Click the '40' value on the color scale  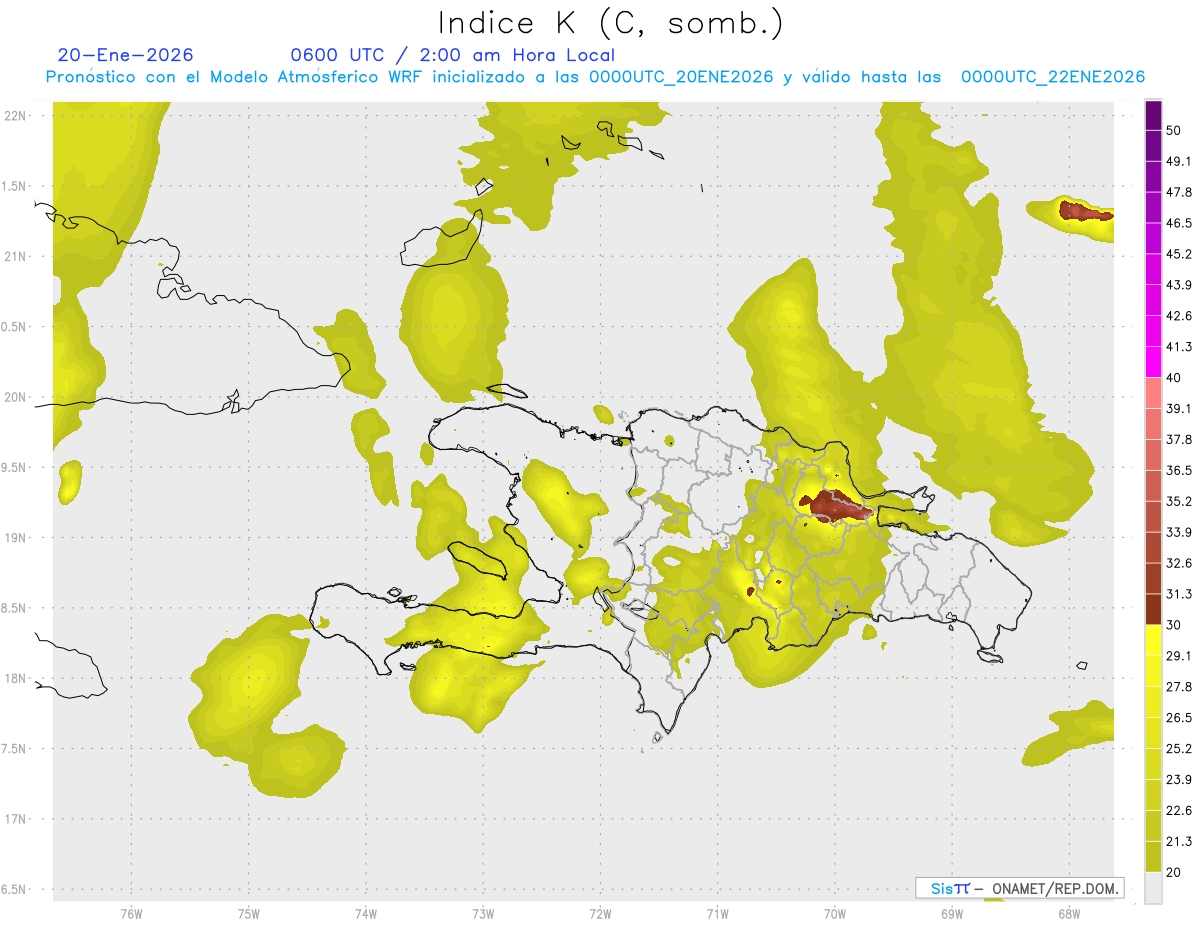point(1174,378)
